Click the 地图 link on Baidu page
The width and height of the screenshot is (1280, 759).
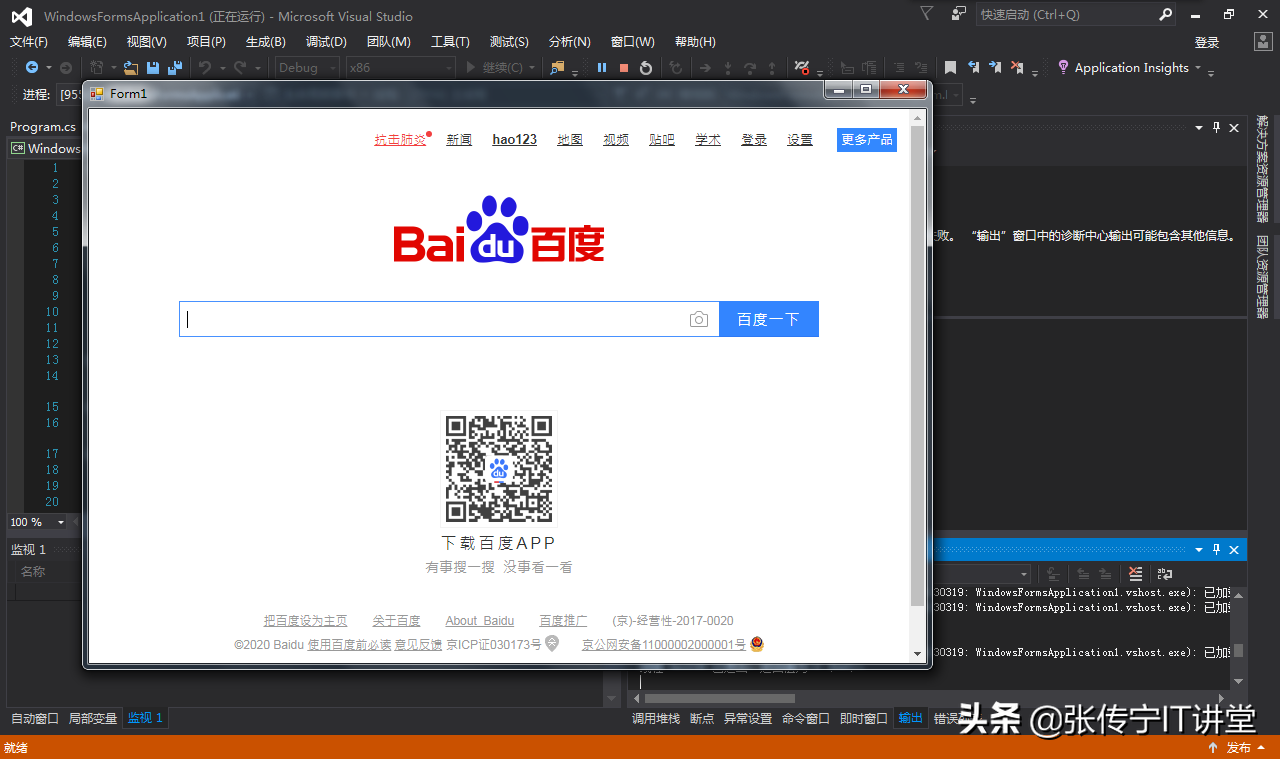point(570,140)
